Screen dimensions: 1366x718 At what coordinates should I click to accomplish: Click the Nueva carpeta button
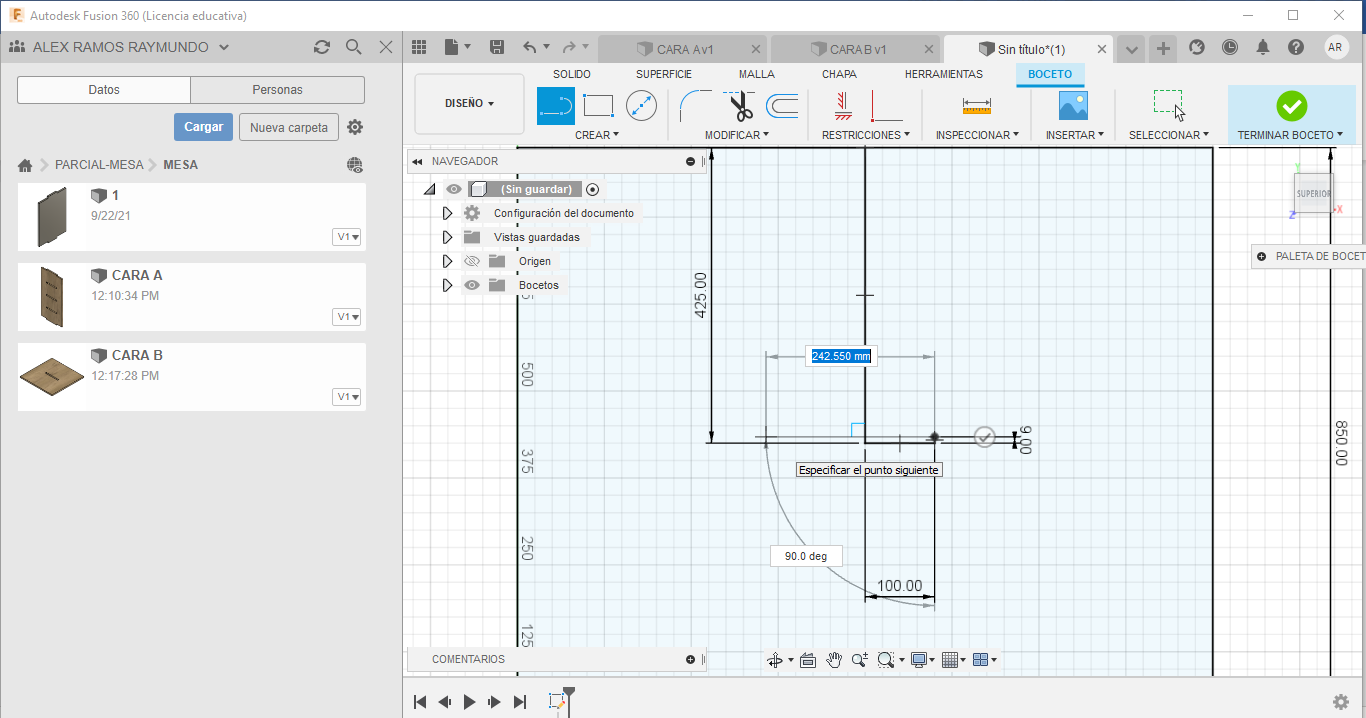288,127
